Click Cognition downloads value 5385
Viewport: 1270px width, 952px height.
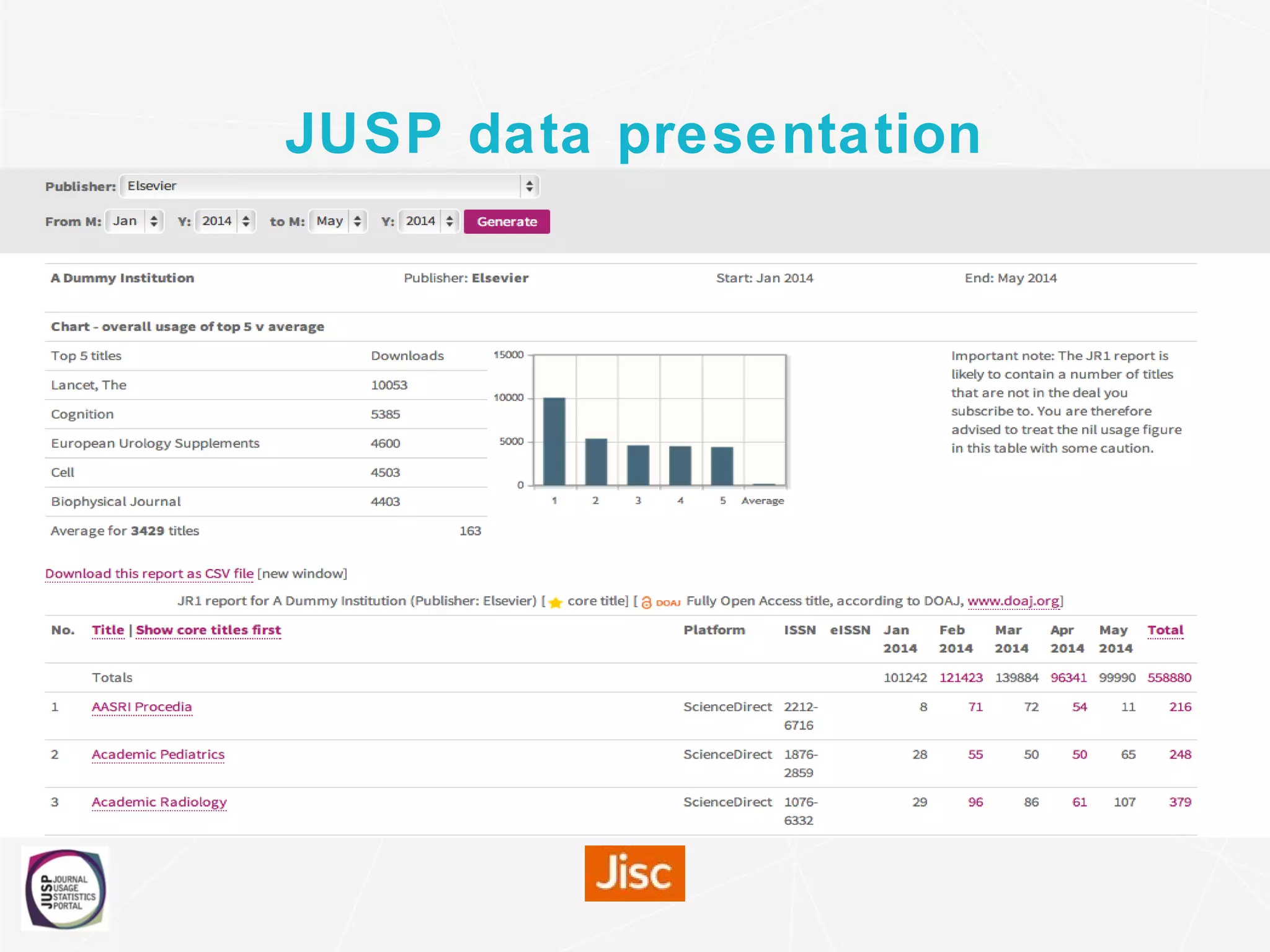[385, 415]
